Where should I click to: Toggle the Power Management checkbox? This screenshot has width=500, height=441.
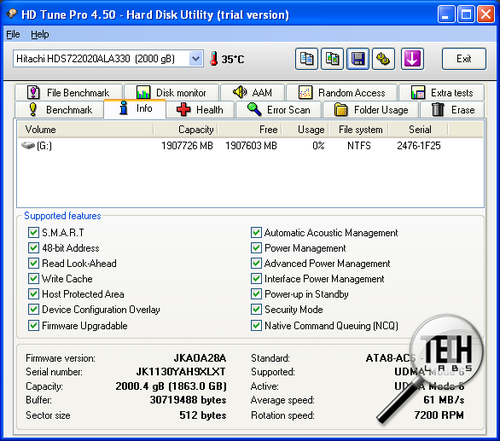pos(256,248)
